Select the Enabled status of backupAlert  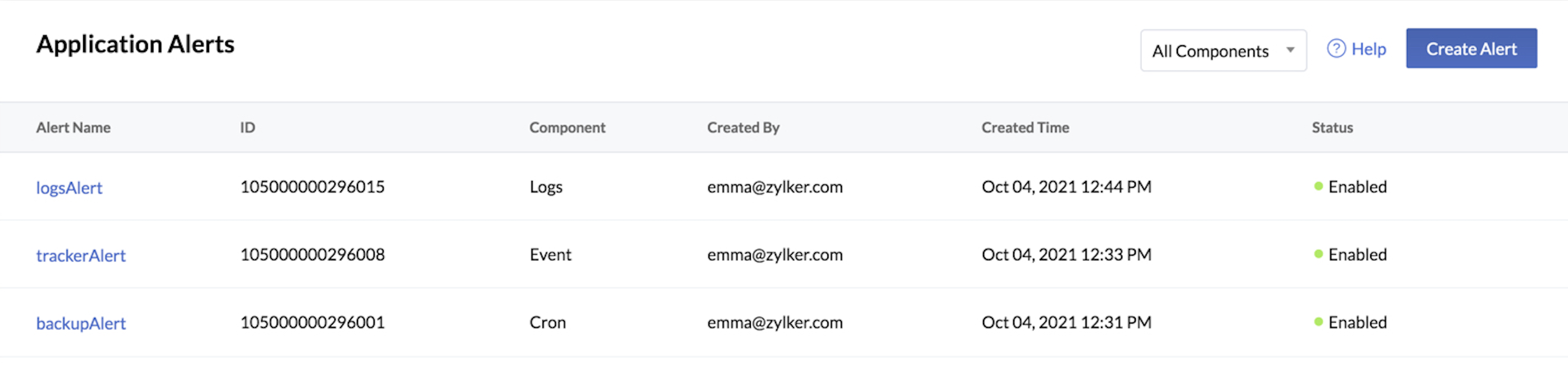tap(1357, 322)
